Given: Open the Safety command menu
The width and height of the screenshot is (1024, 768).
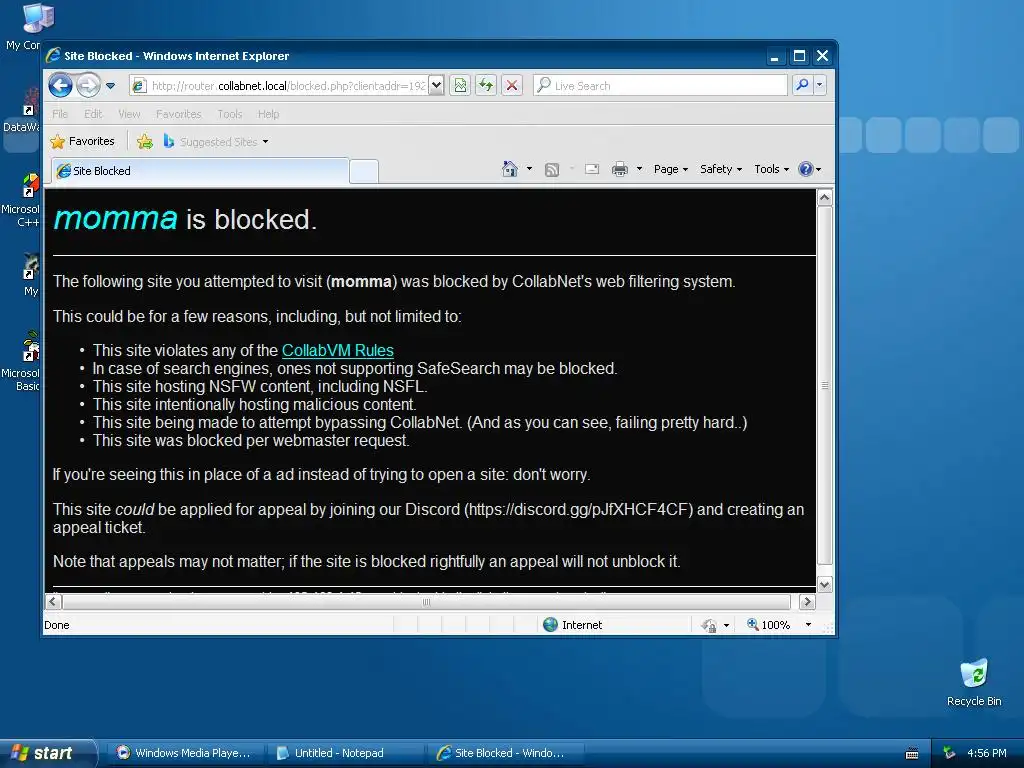Looking at the screenshot, I should [721, 169].
